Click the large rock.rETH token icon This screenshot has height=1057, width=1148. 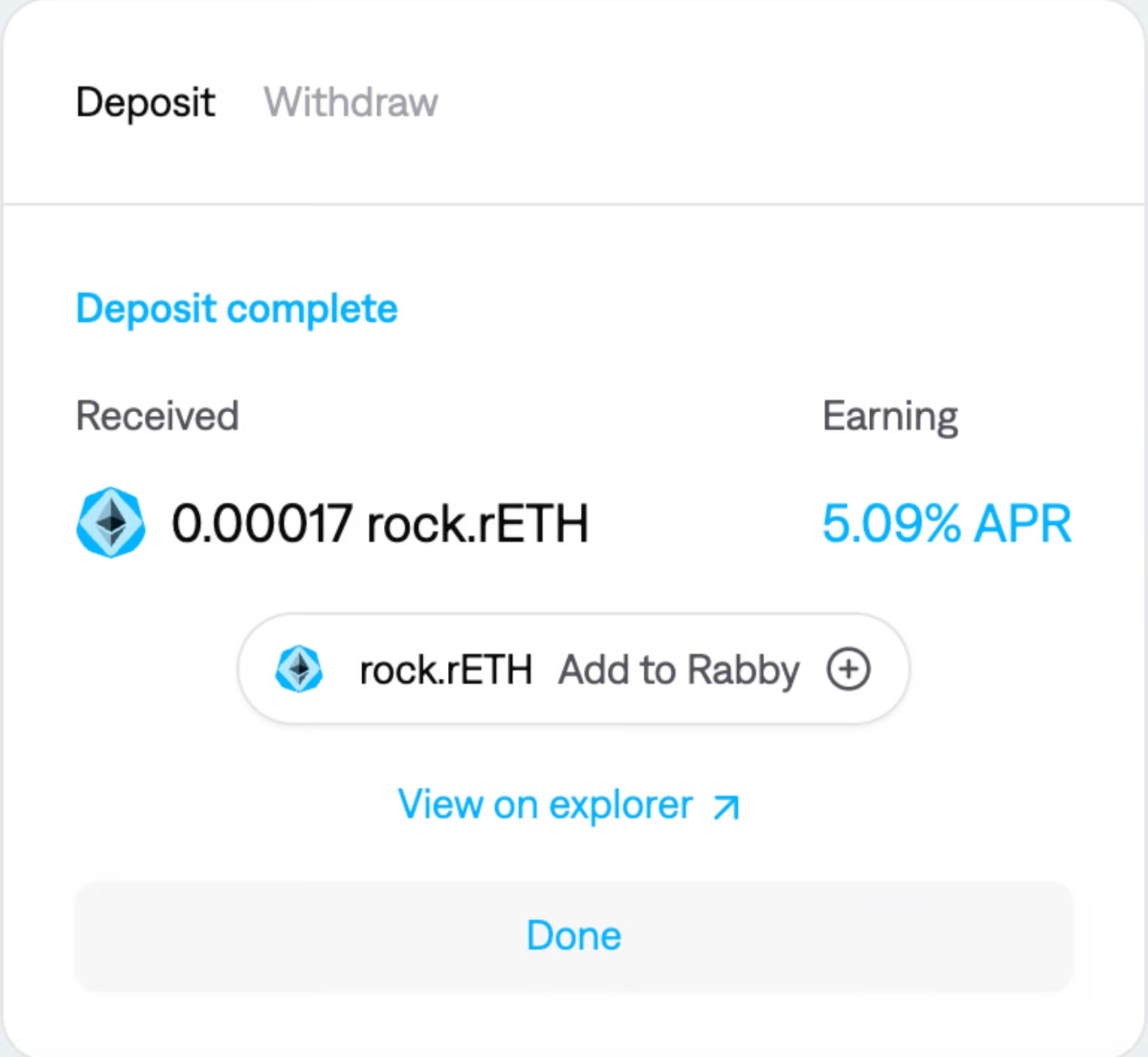point(111,522)
